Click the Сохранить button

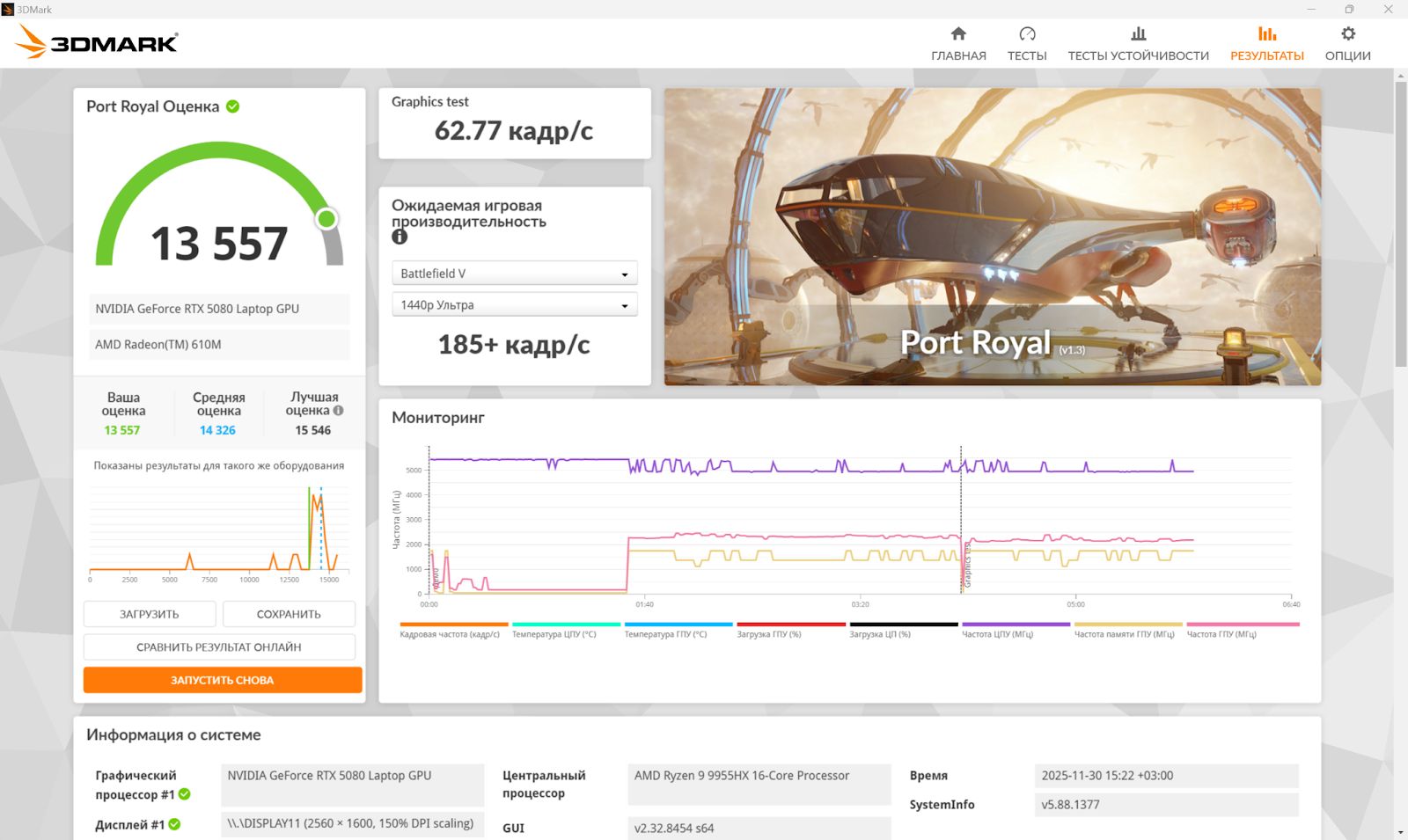(x=289, y=614)
